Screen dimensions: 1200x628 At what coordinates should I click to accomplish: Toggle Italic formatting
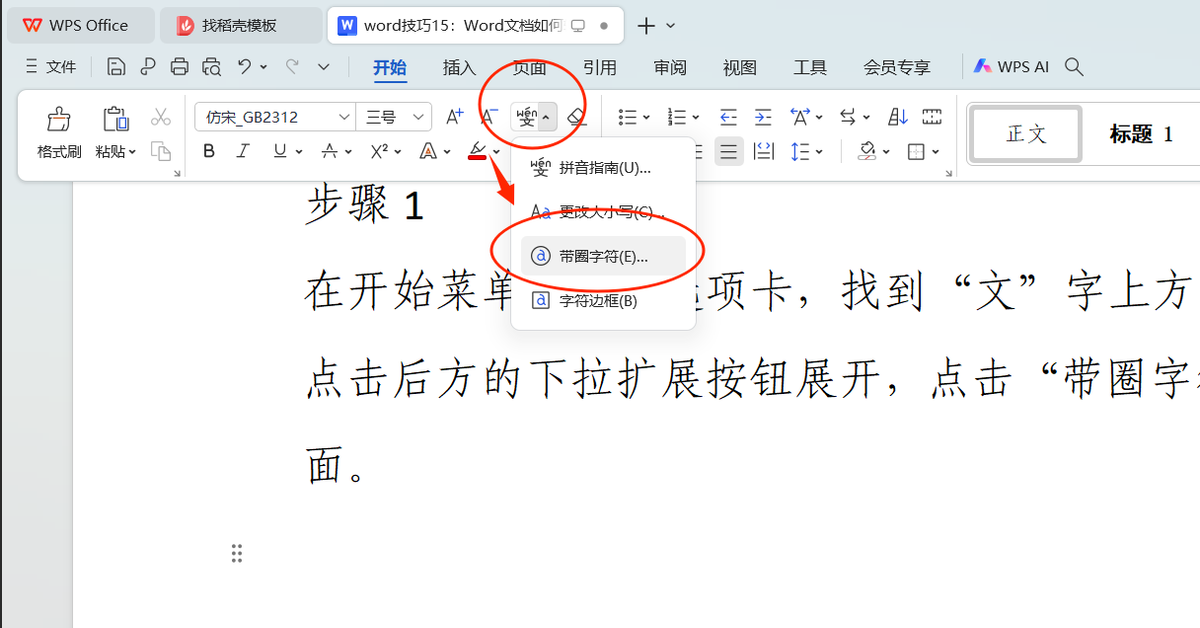(242, 151)
